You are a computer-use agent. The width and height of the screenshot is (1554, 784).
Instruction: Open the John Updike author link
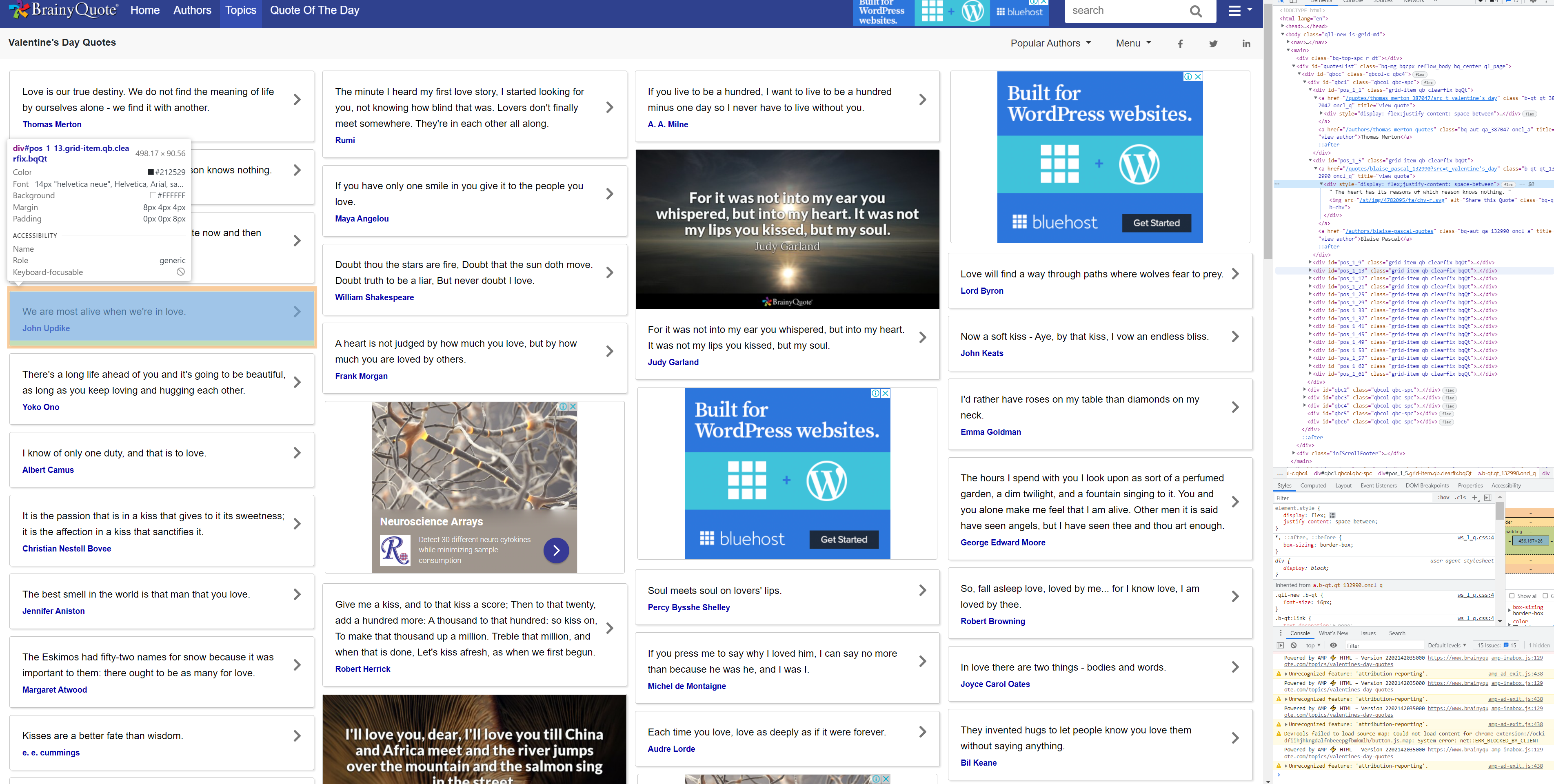pyautogui.click(x=46, y=329)
